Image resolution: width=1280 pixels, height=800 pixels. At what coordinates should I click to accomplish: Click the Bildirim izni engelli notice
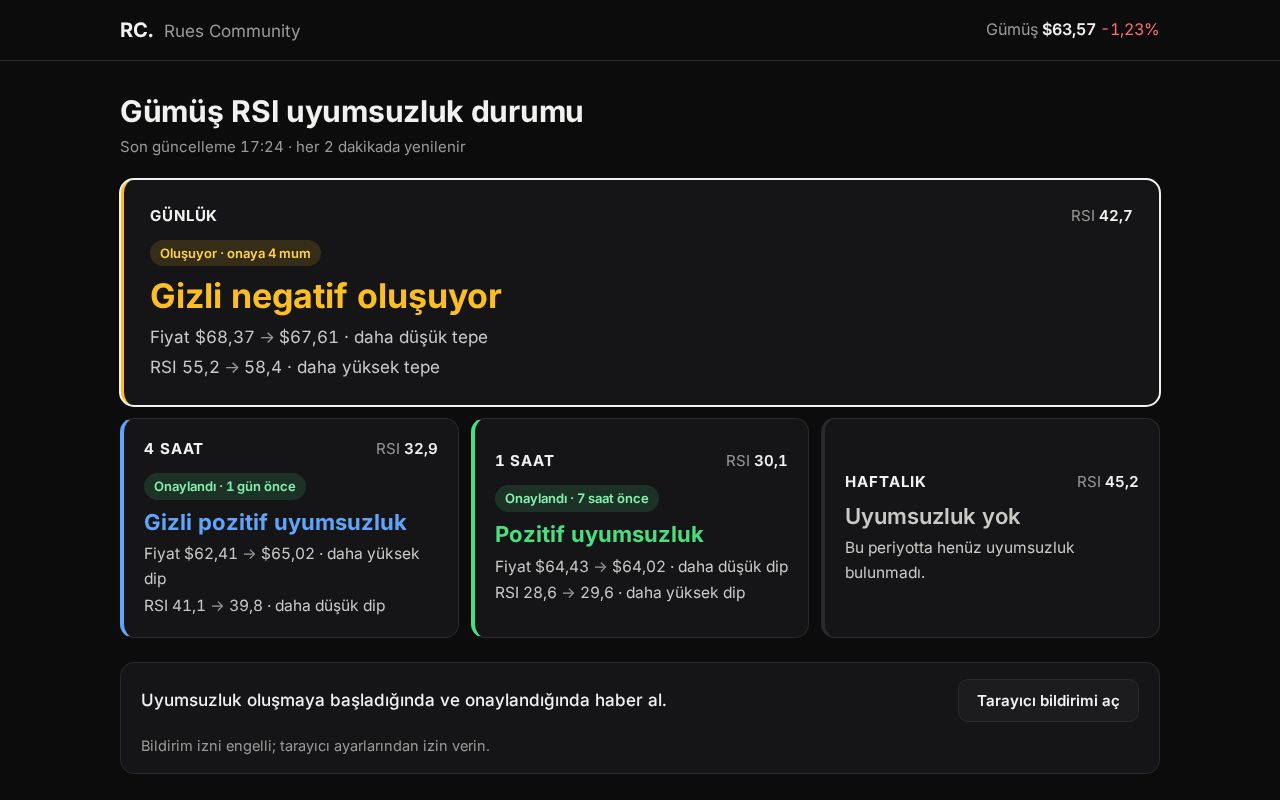click(315, 745)
